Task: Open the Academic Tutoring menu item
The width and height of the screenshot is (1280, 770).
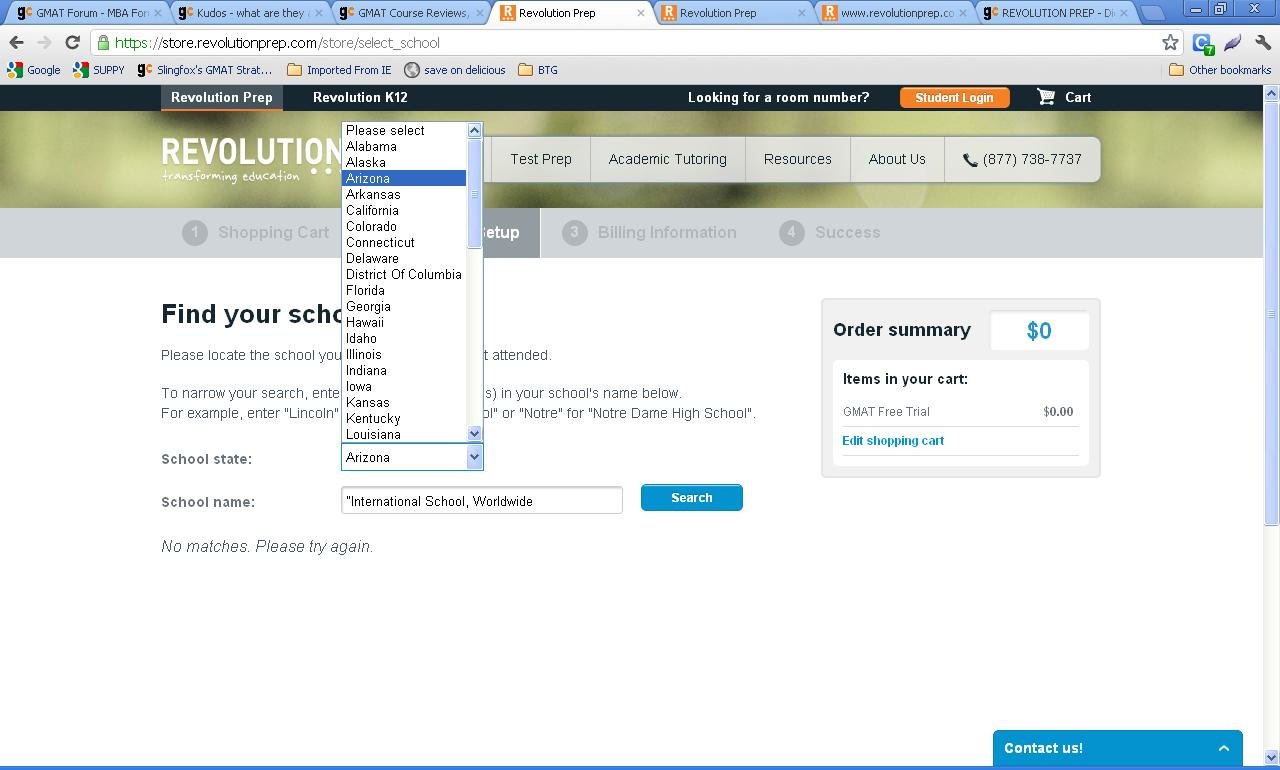Action: click(667, 159)
